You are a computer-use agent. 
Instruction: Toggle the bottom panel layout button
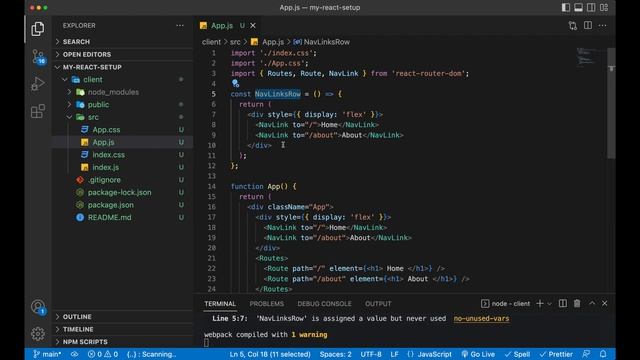578,7
